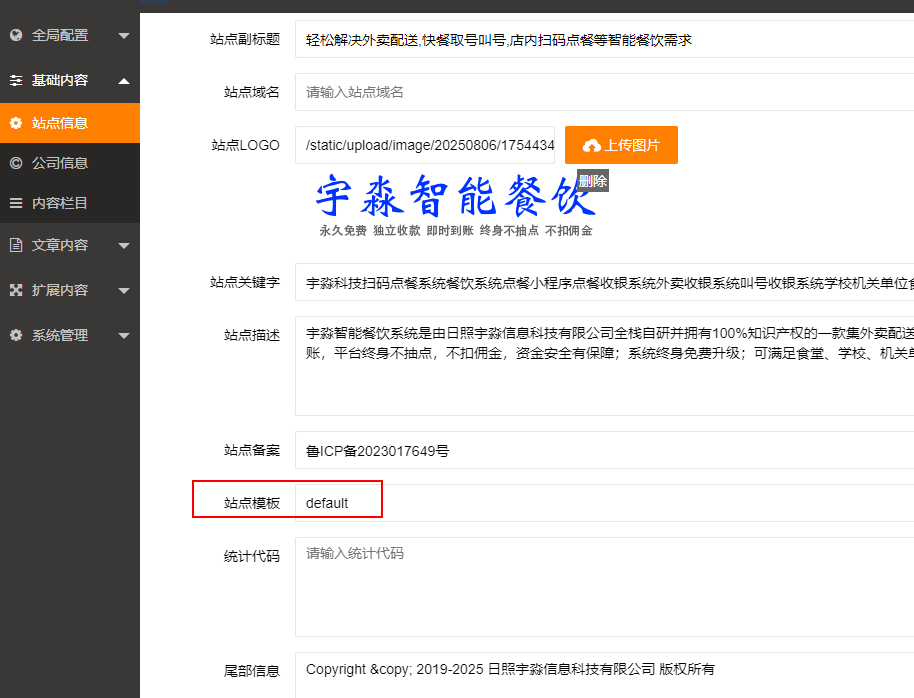
Task: Click the gear icon beside 站点信息
Action: (x=16, y=123)
